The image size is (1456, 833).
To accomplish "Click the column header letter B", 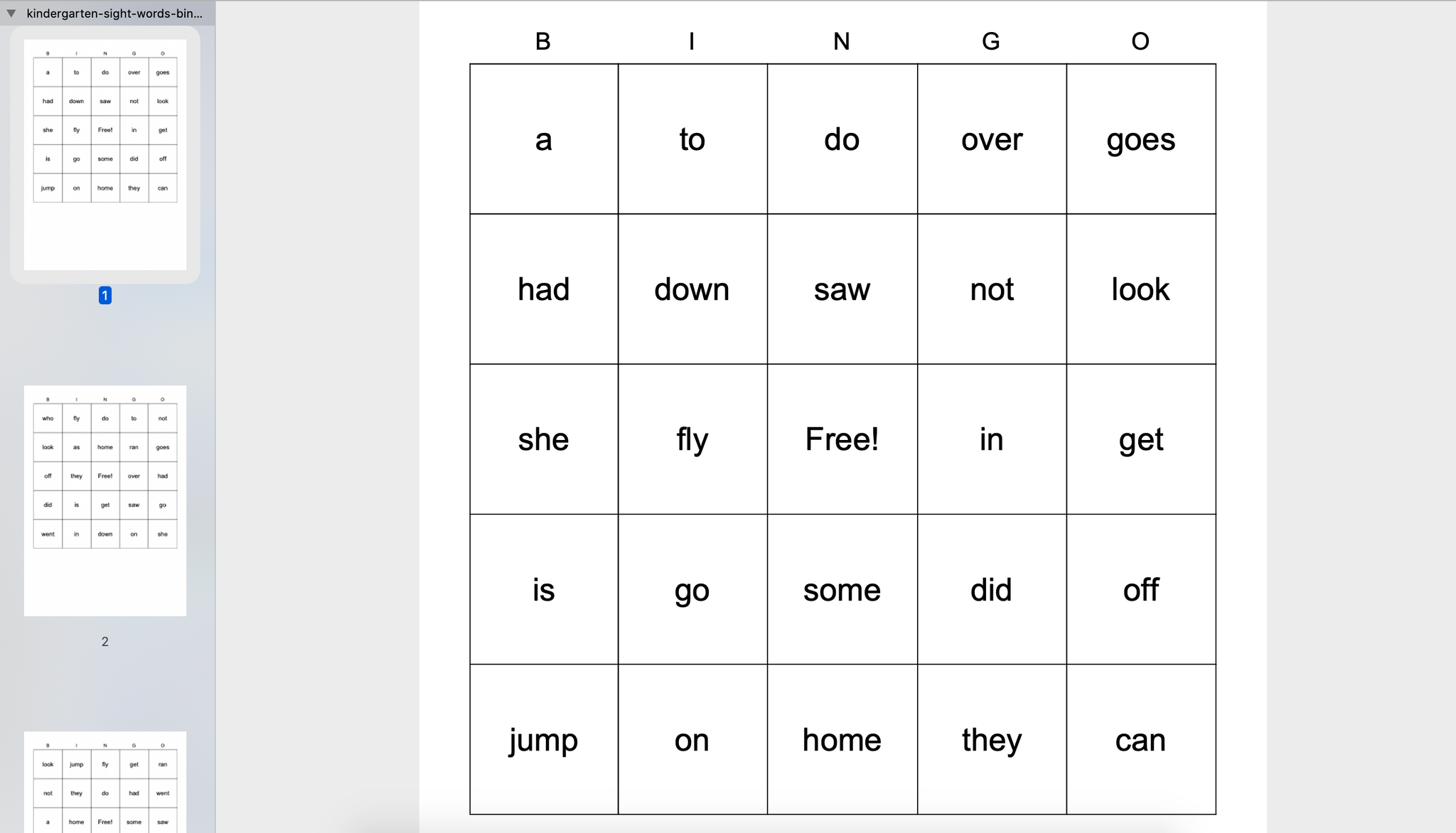I will (x=542, y=41).
